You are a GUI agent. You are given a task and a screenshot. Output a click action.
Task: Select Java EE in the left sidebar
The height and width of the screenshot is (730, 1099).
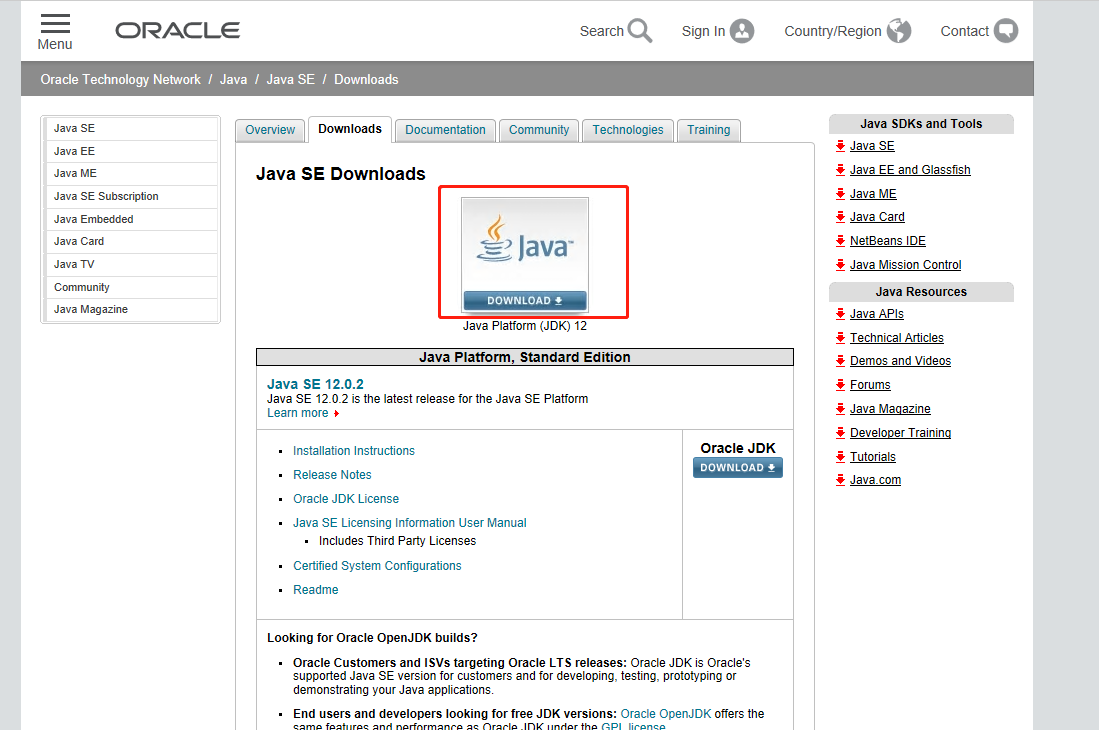pos(131,151)
